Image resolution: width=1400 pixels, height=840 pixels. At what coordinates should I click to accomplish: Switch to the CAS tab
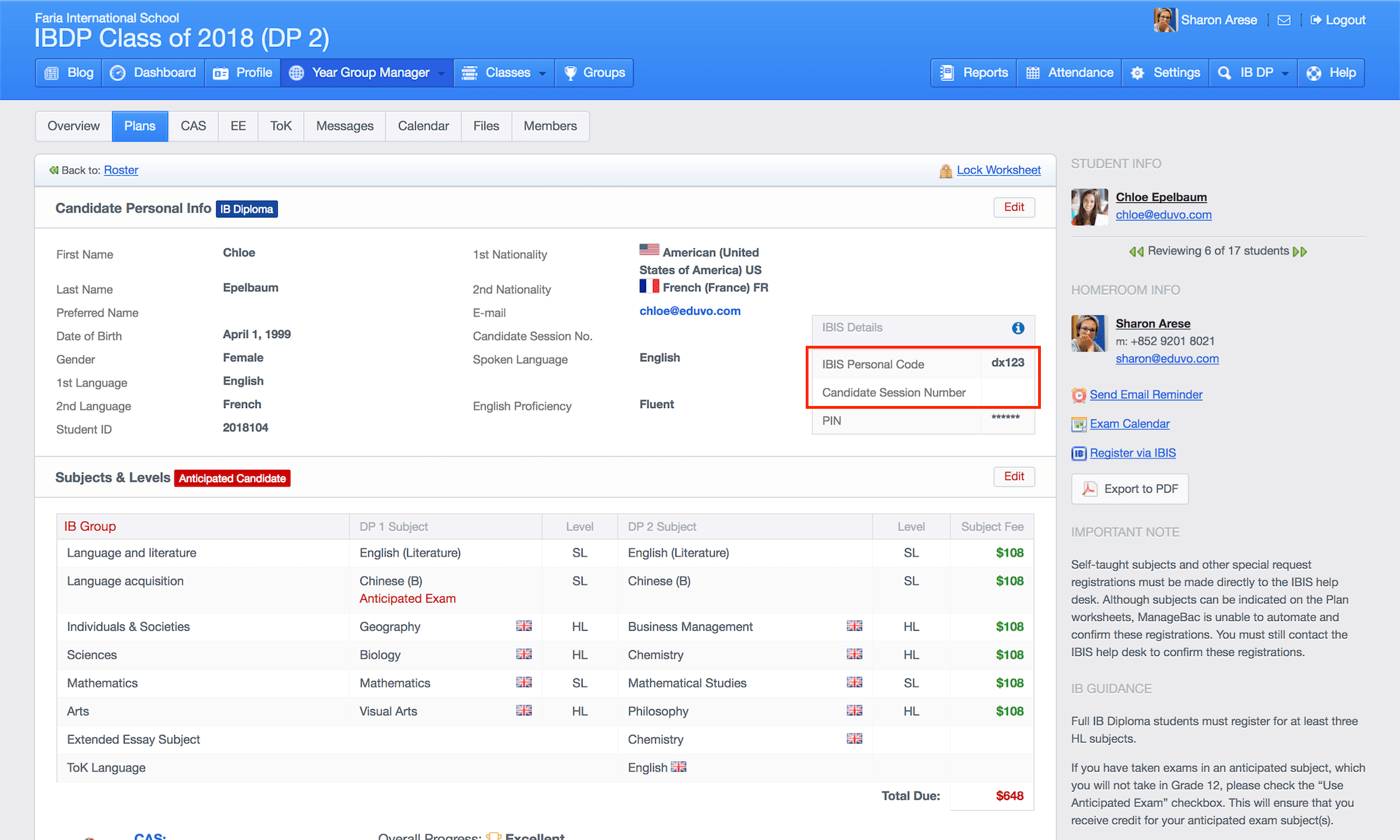click(193, 126)
